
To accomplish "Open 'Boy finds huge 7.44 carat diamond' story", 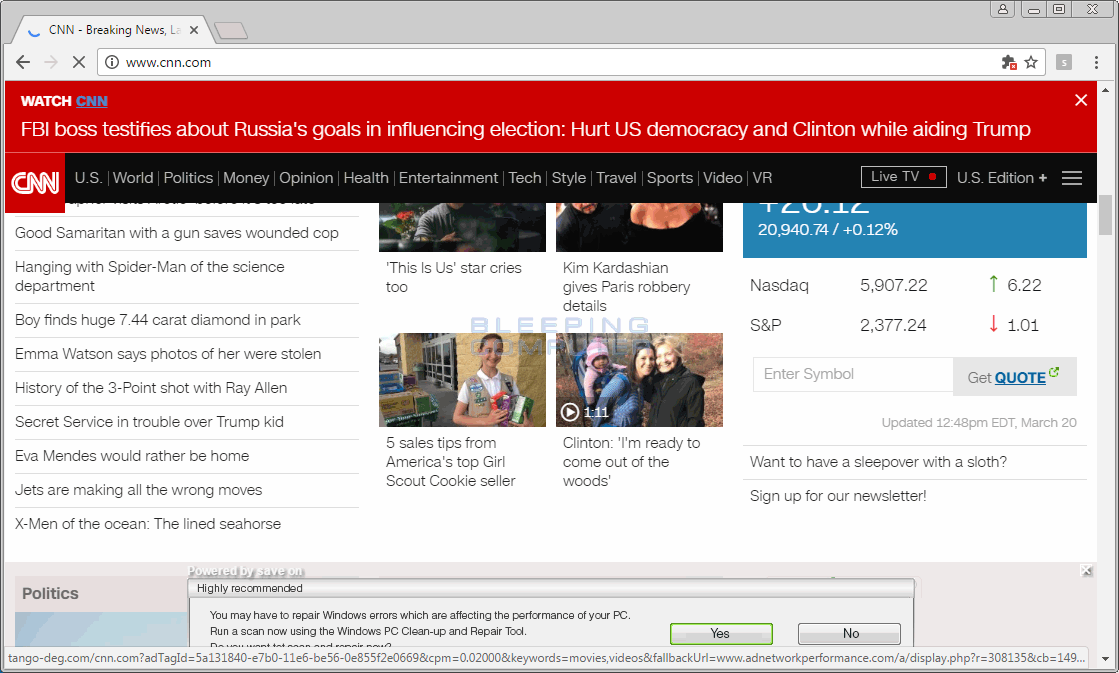I will point(158,320).
